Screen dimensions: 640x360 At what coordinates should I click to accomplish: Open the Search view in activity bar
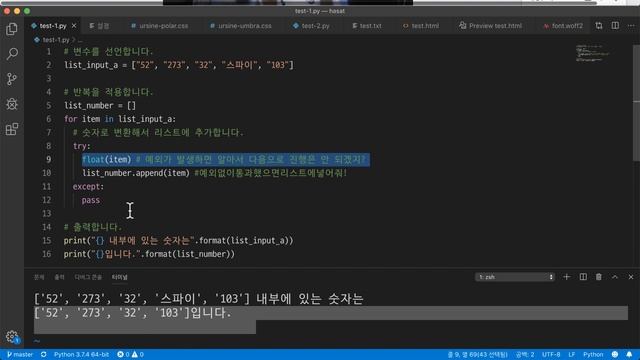click(12, 54)
